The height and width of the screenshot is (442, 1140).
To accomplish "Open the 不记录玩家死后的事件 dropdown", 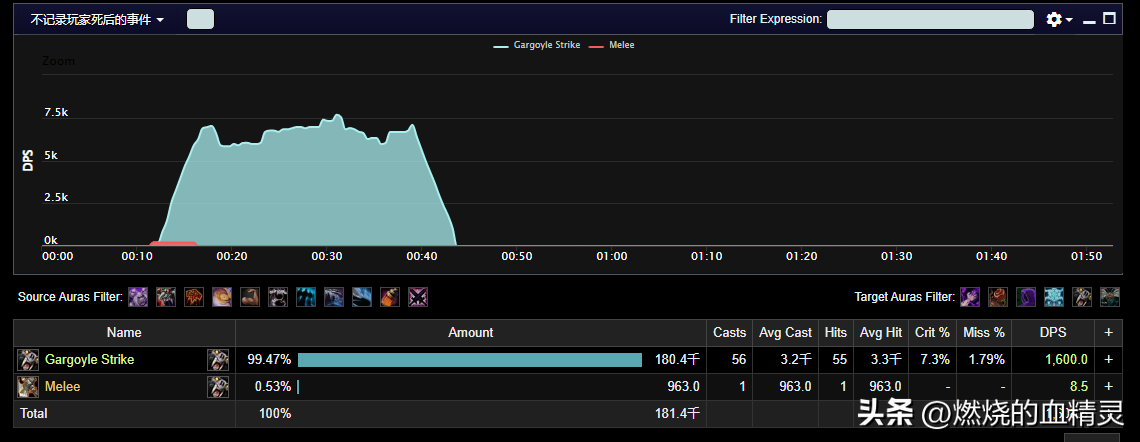I will [x=97, y=19].
